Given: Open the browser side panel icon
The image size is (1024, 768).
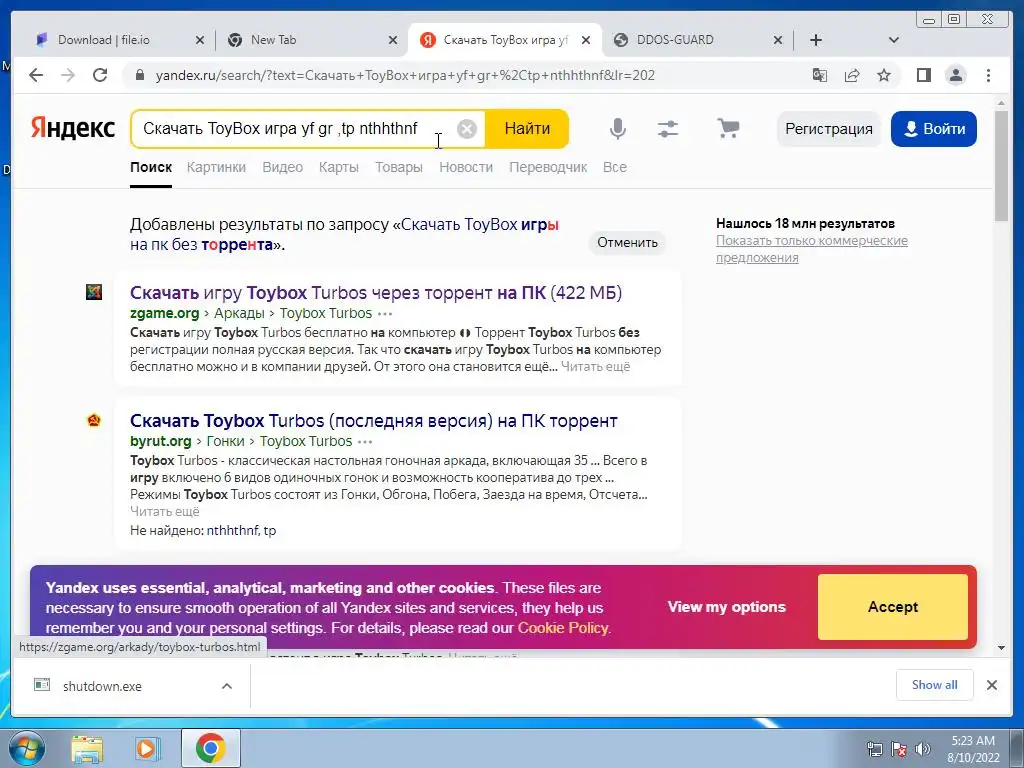Looking at the screenshot, I should (923, 75).
